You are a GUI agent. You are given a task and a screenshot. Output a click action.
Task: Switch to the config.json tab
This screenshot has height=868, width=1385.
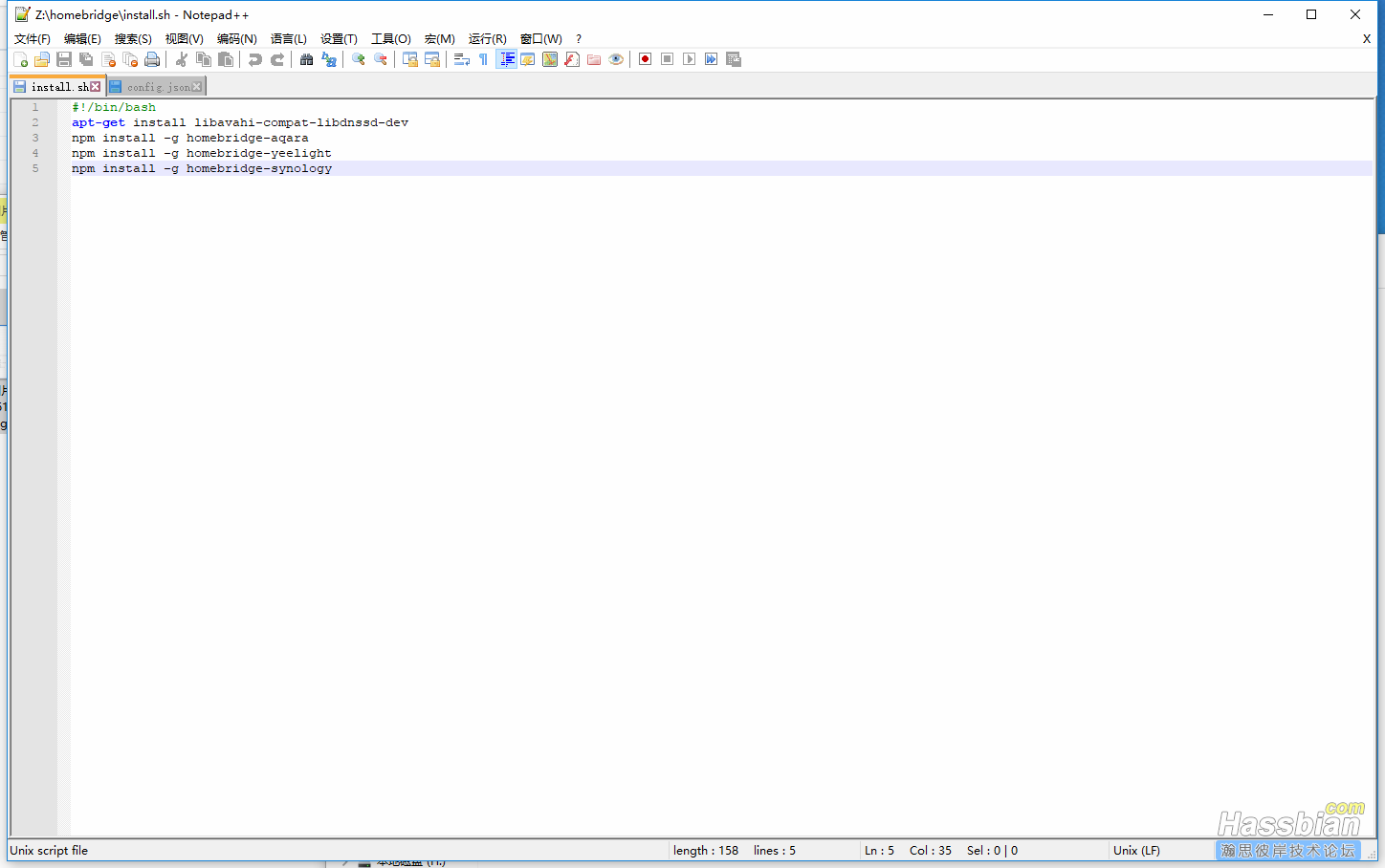click(x=157, y=87)
